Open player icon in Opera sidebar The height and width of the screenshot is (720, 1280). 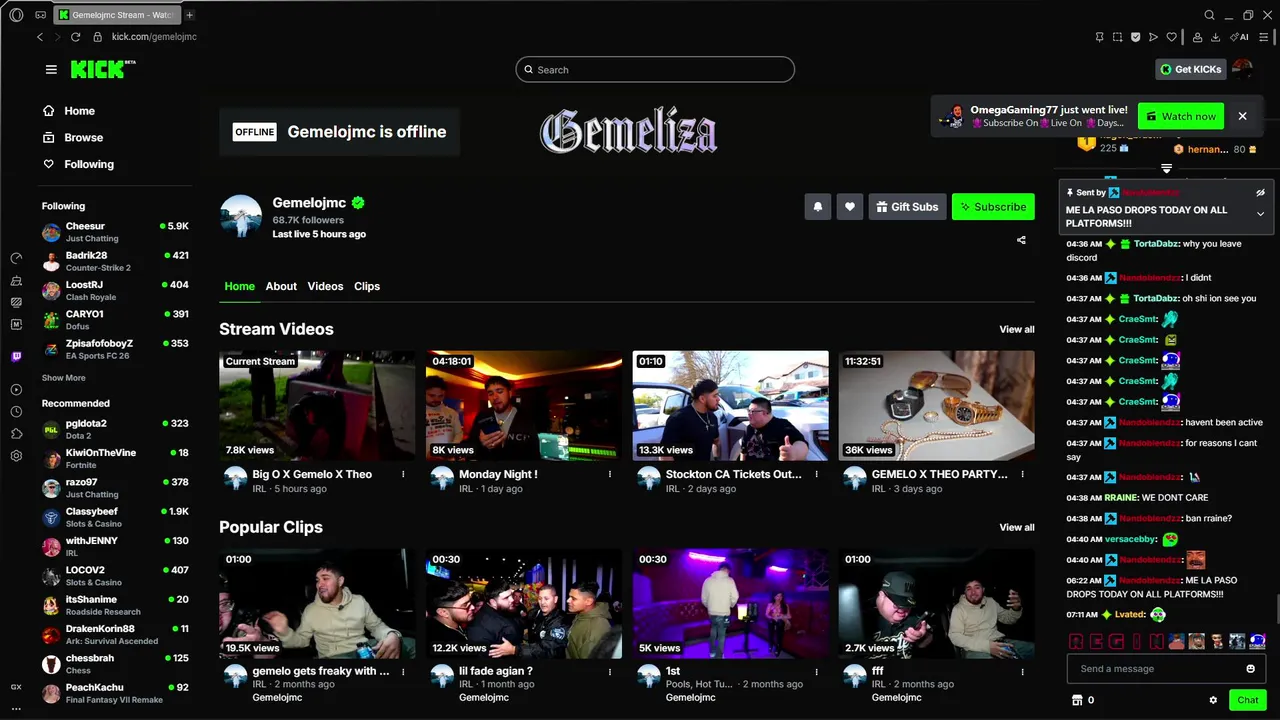(16, 390)
